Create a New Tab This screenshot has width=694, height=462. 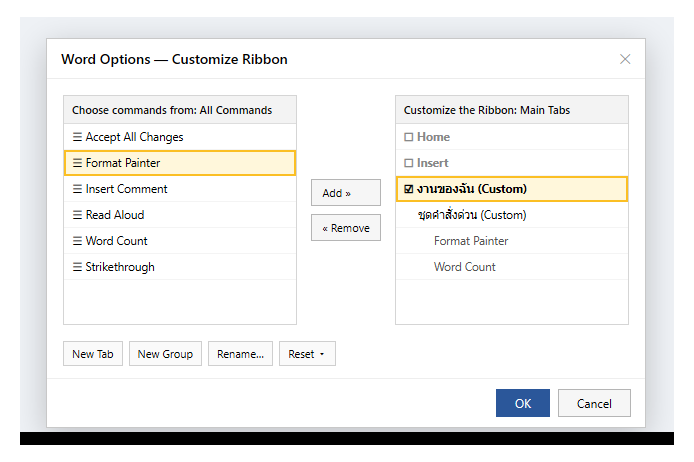click(93, 354)
